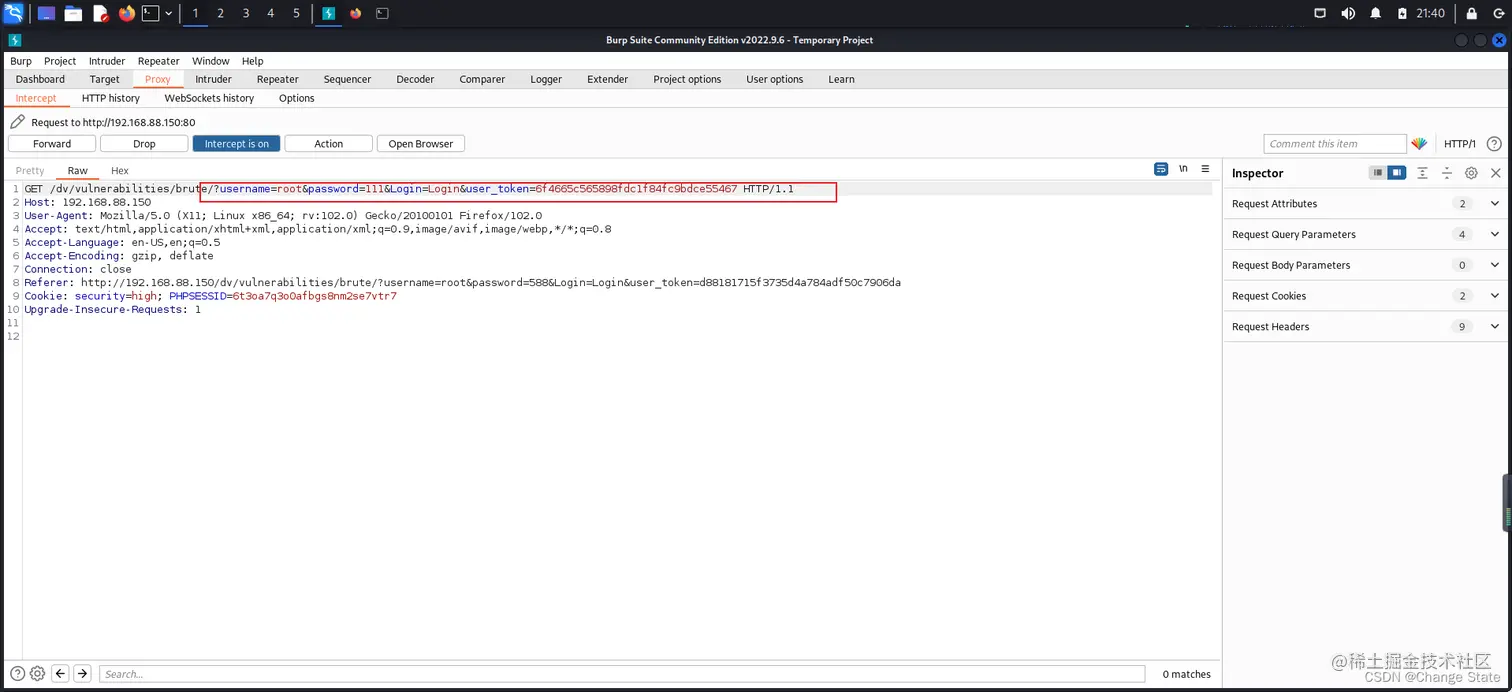1512x692 pixels.
Task: Toggle showing non-printable characters (\n)
Action: click(1184, 169)
